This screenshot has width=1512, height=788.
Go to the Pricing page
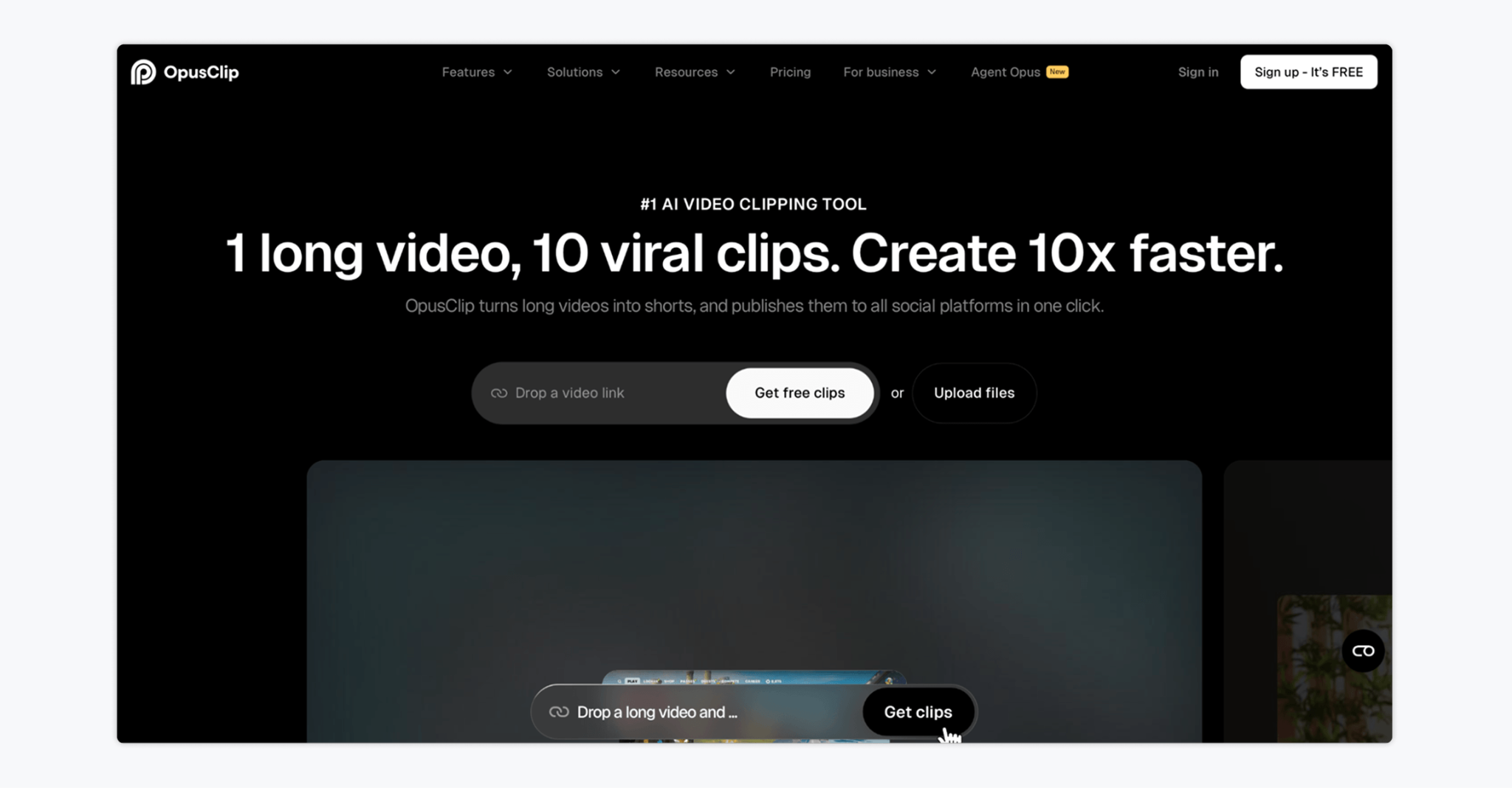pos(790,72)
